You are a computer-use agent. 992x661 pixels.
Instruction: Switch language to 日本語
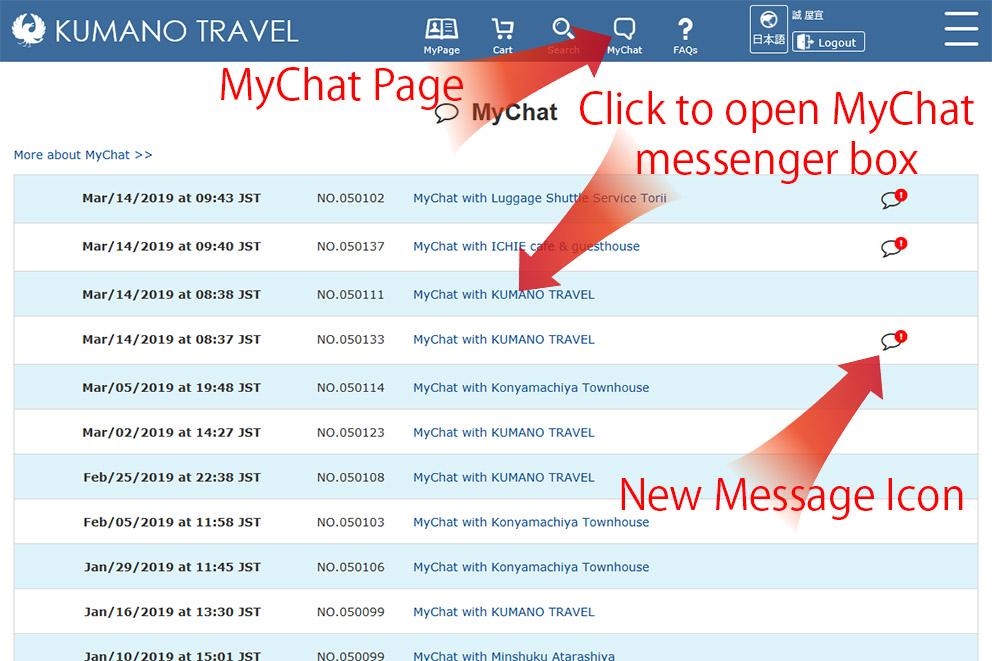[x=769, y=29]
